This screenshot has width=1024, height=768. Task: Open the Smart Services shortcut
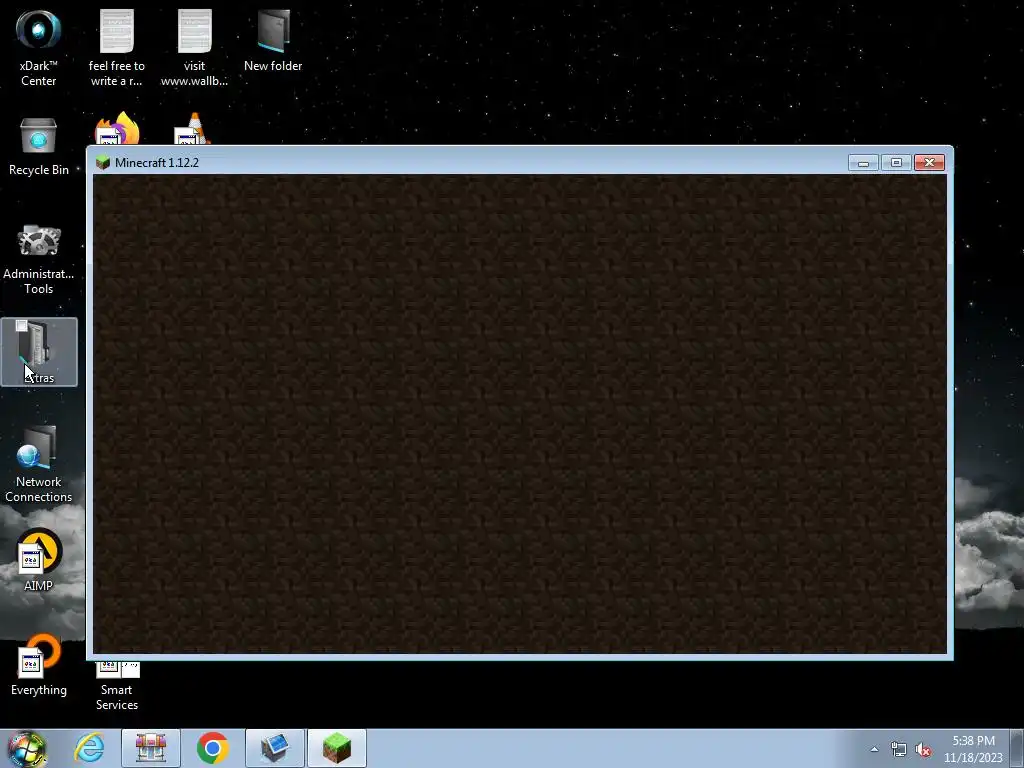117,686
